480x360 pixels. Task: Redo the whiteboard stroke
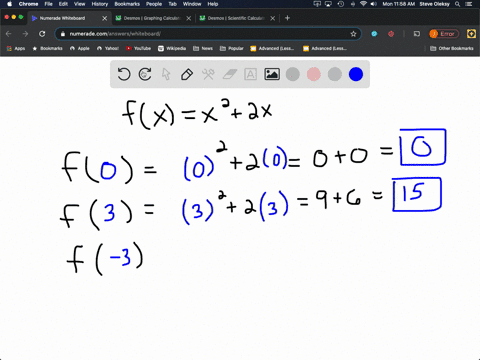(x=145, y=74)
